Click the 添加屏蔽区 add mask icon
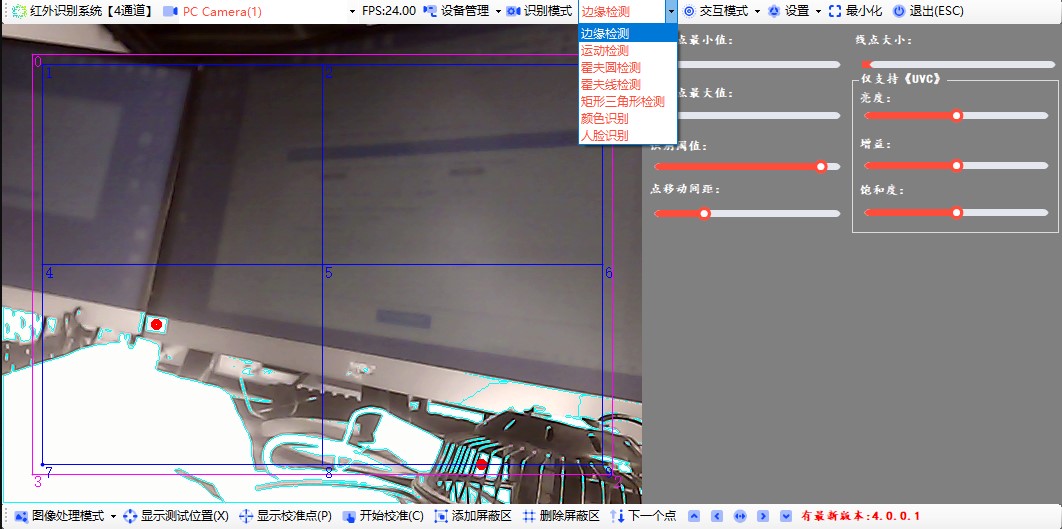Screen dimensions: 1062x529 441,516
